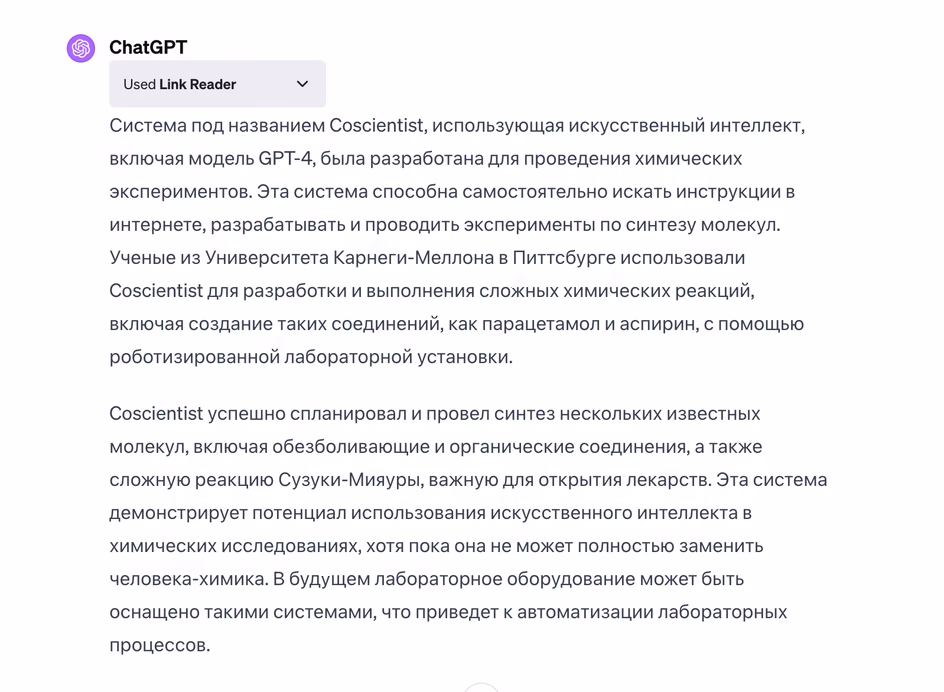Click the word "Used" in plugin box
This screenshot has width=944, height=692.
click(139, 84)
